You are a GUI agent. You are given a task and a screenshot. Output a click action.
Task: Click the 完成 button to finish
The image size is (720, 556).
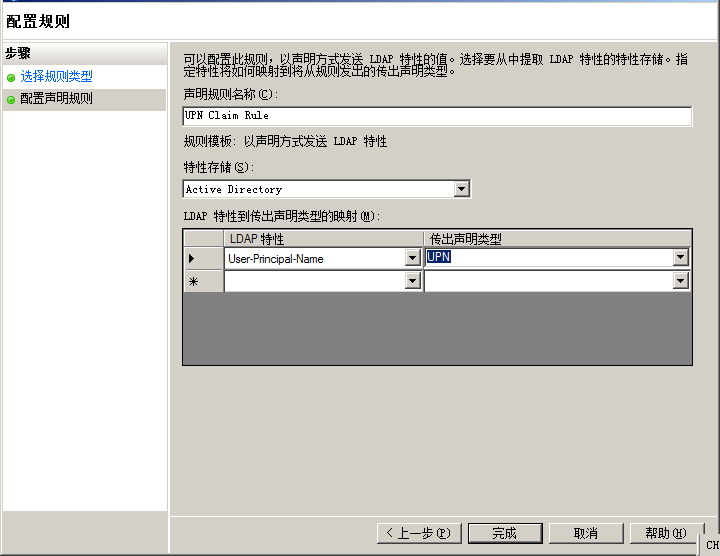click(505, 533)
